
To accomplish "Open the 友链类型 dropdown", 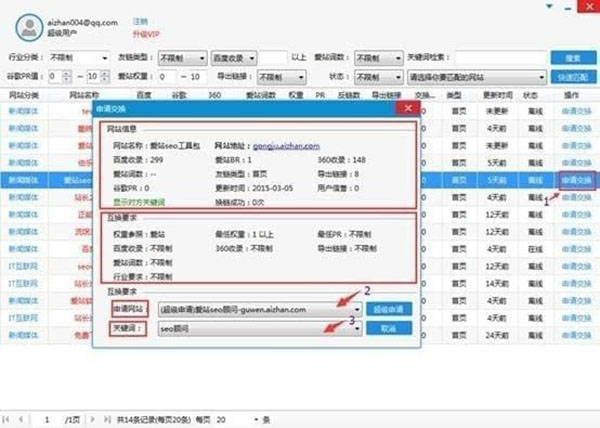I will [203, 58].
